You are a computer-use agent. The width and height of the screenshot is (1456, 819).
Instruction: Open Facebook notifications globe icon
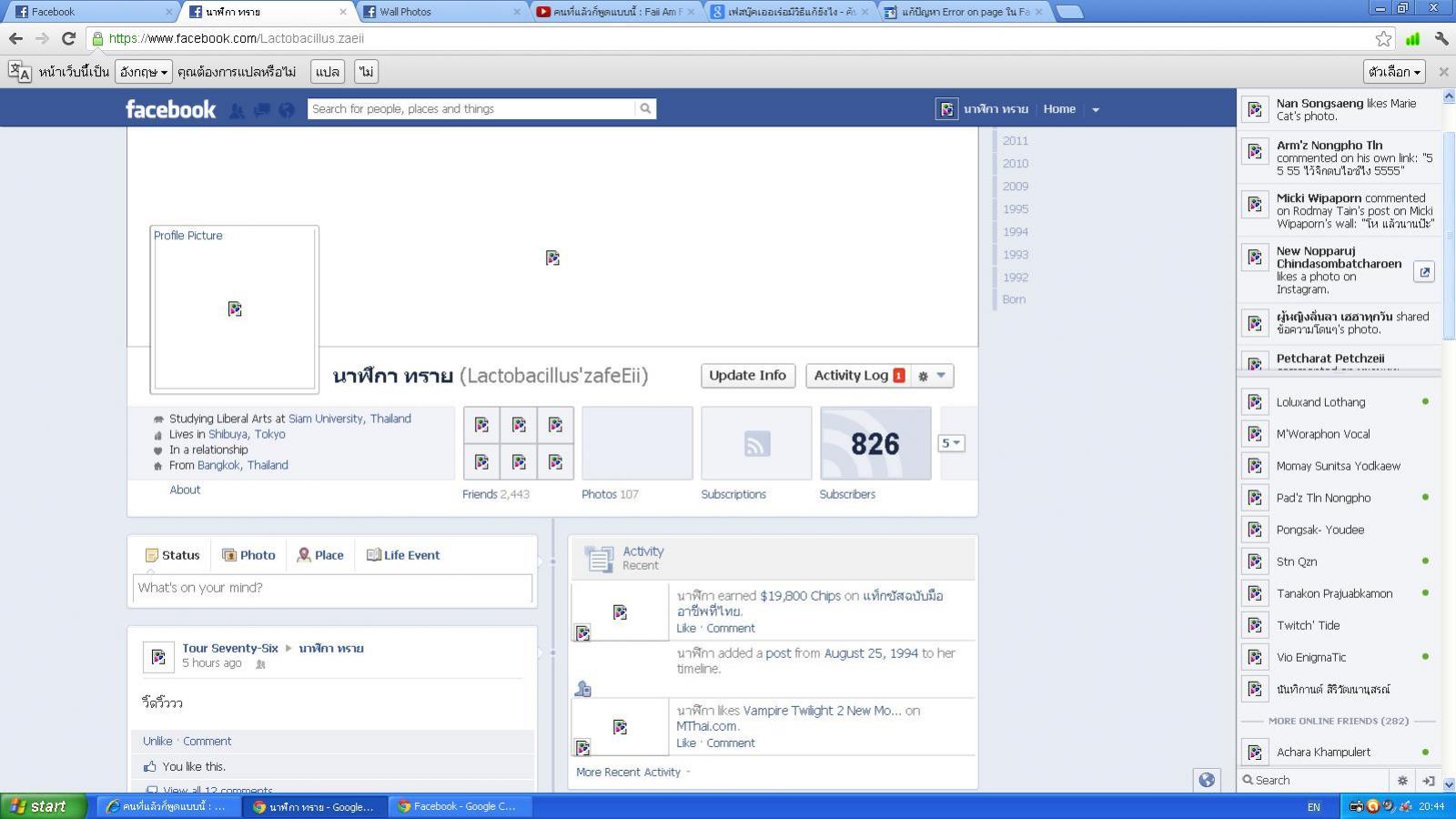pyautogui.click(x=287, y=110)
